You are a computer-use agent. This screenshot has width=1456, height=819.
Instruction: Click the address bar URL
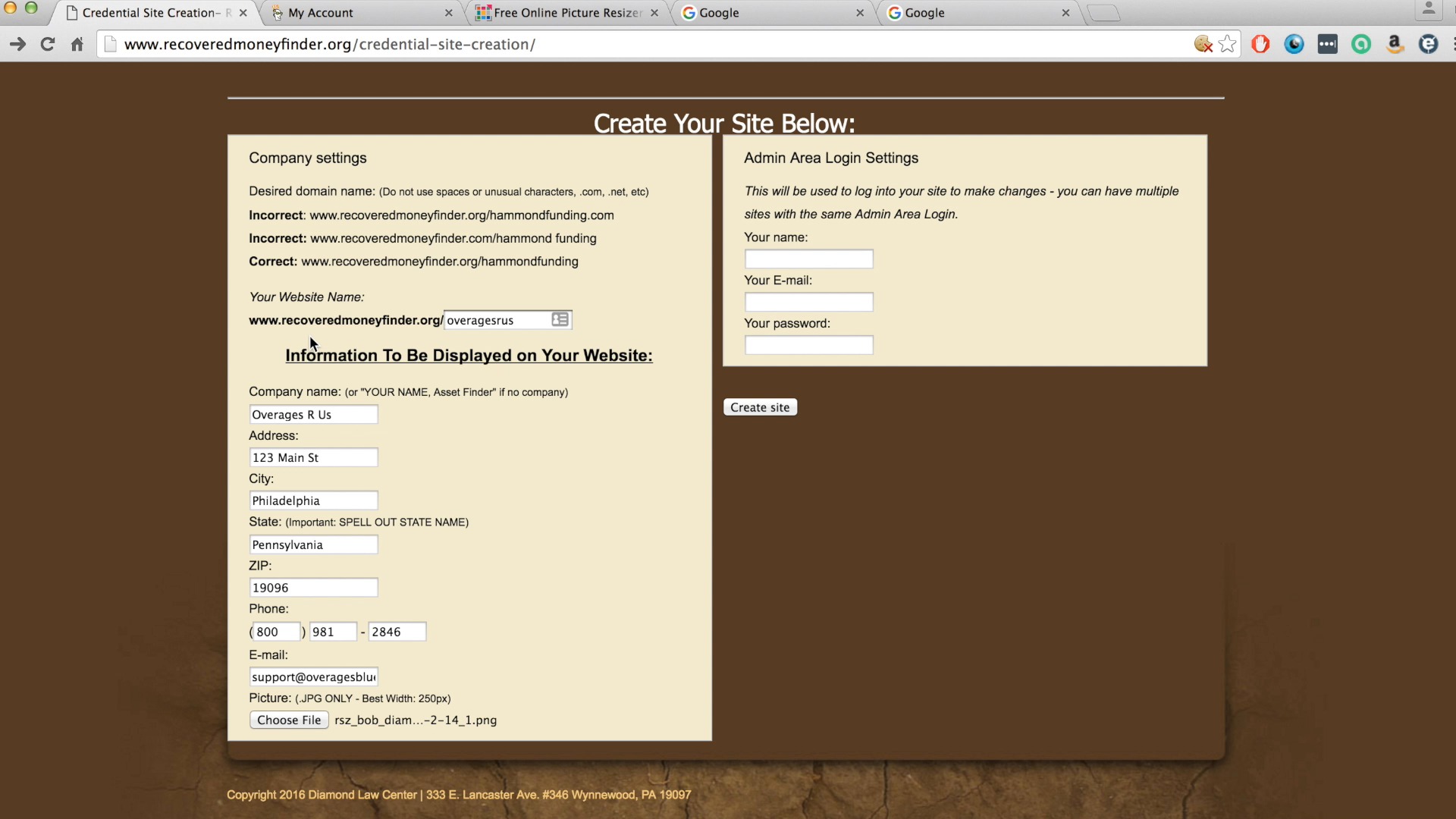click(x=330, y=44)
